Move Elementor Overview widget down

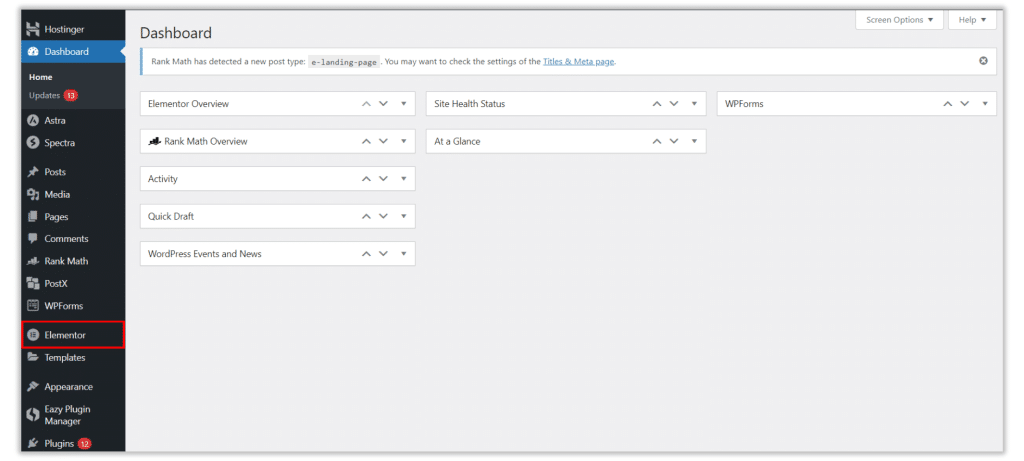point(383,104)
